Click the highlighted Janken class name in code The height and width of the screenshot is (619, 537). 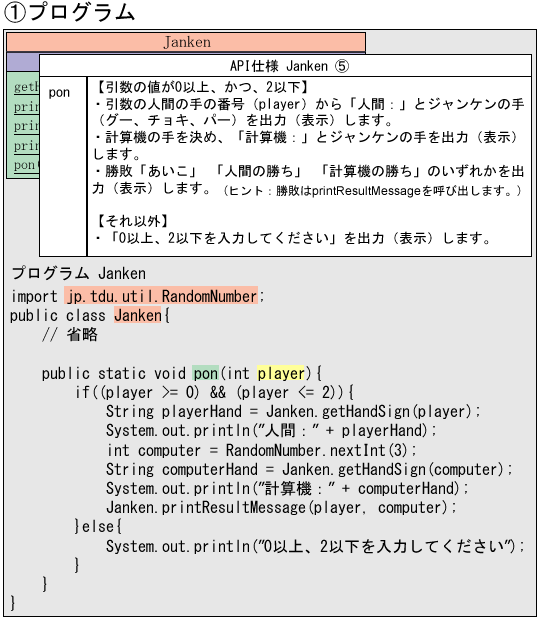point(138,315)
